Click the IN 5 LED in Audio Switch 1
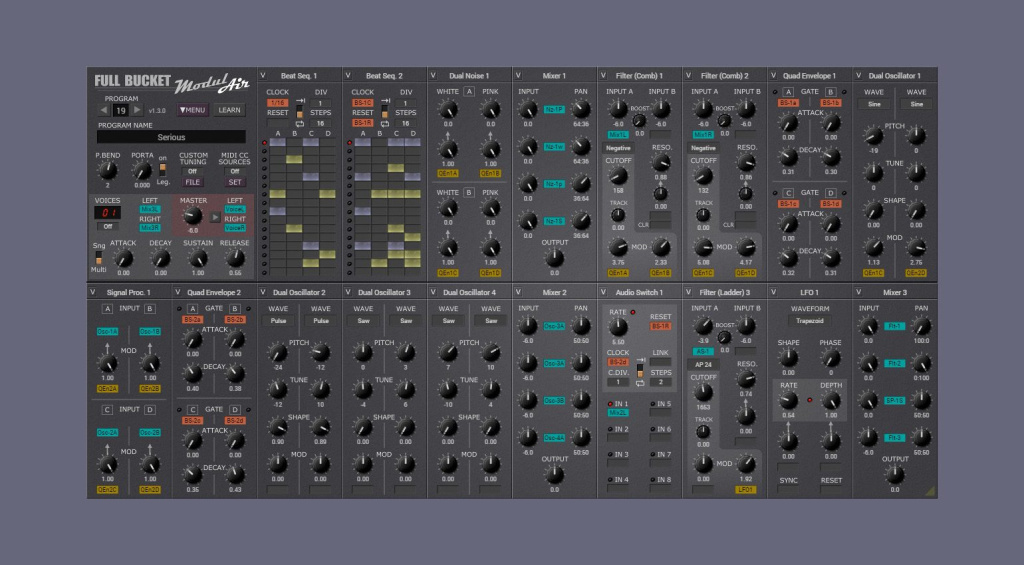The width and height of the screenshot is (1024, 565). click(x=653, y=404)
